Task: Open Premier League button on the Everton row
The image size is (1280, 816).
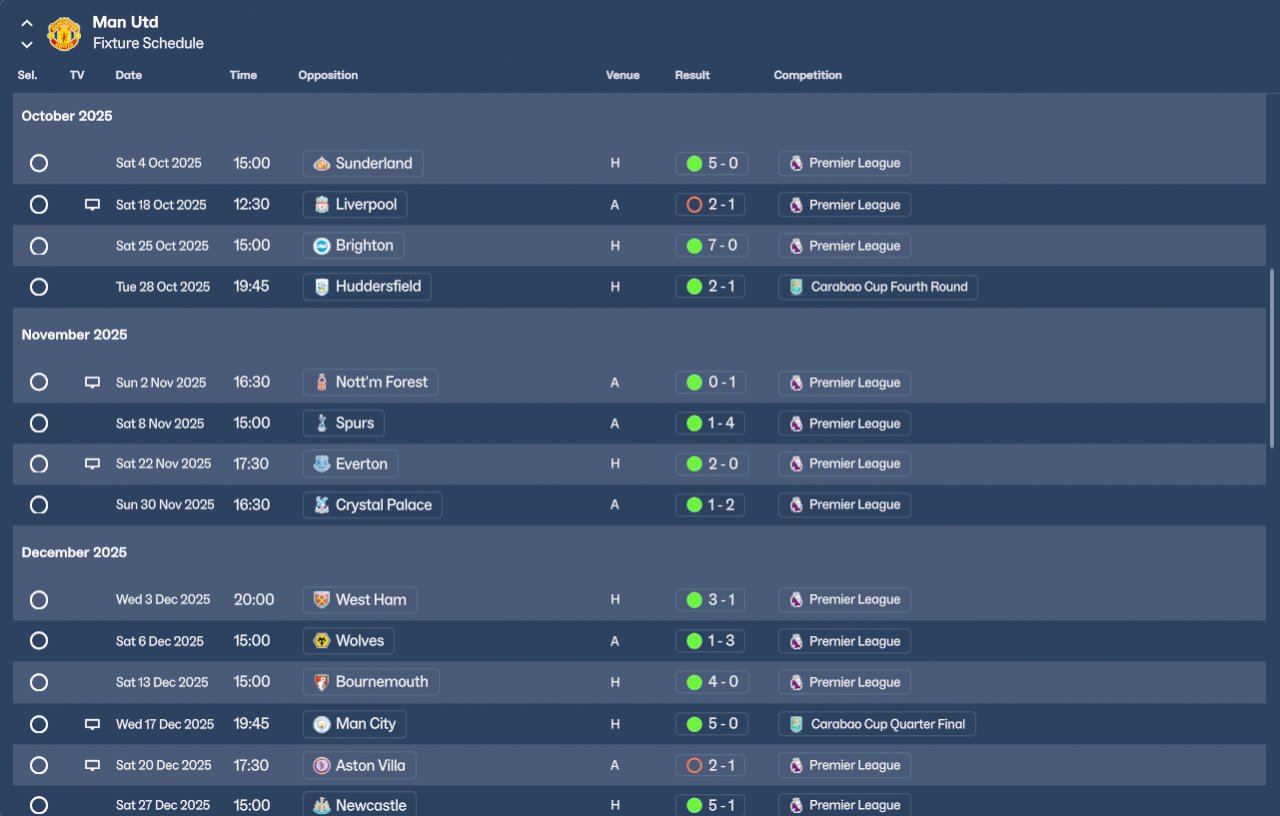Action: click(x=844, y=464)
